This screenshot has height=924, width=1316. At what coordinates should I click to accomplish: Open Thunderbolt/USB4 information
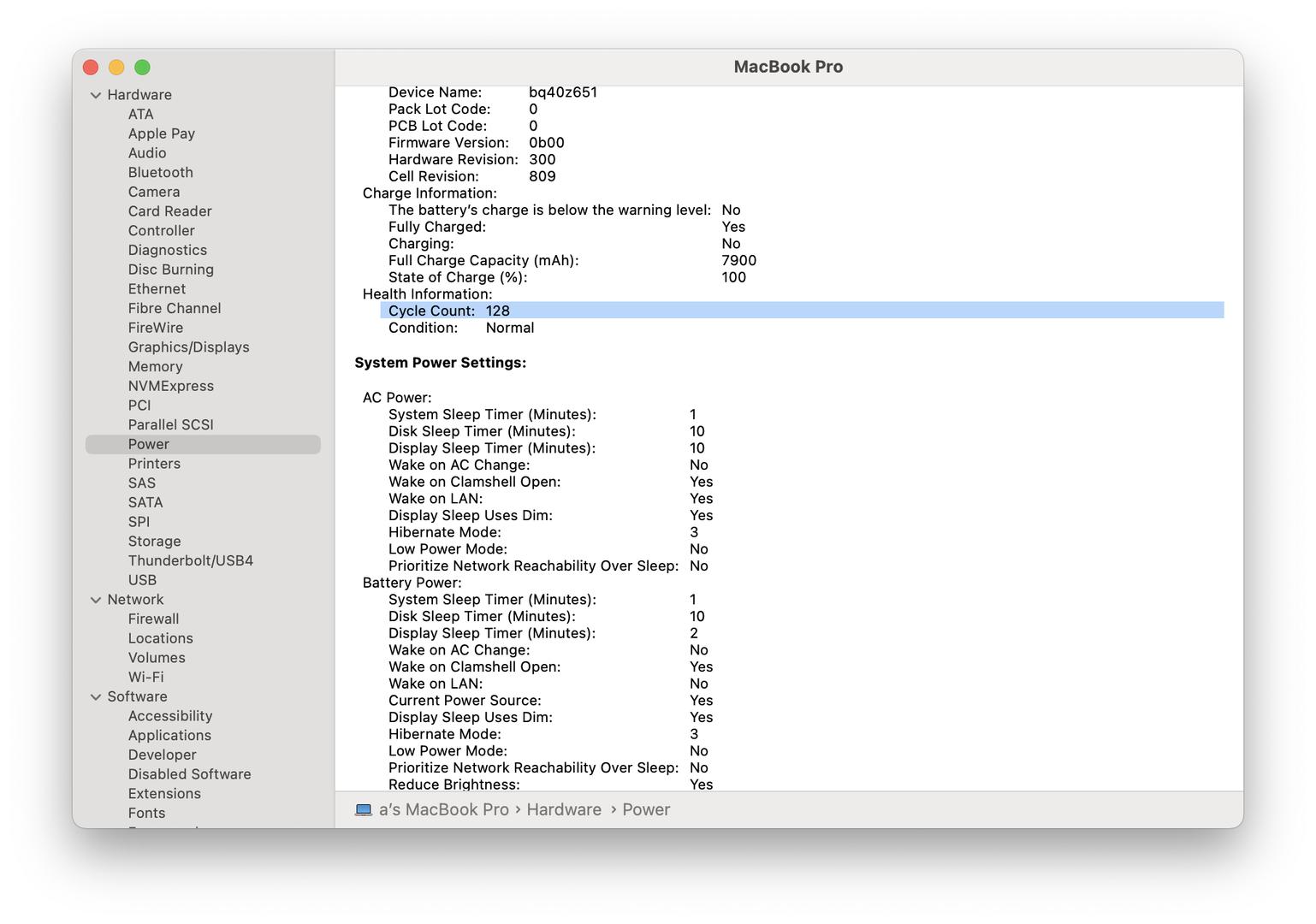point(190,561)
